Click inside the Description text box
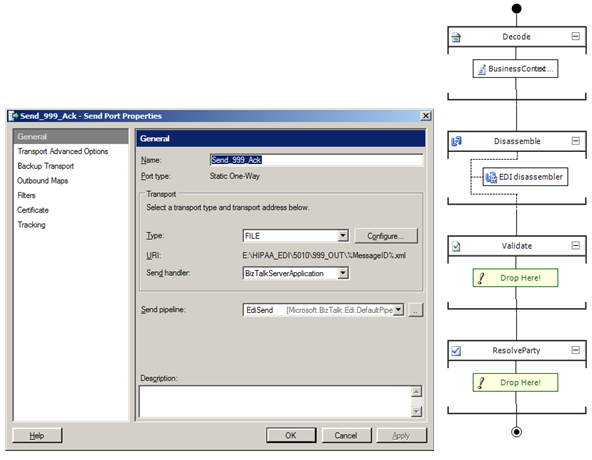Image resolution: width=592 pixels, height=460 pixels. click(x=275, y=401)
